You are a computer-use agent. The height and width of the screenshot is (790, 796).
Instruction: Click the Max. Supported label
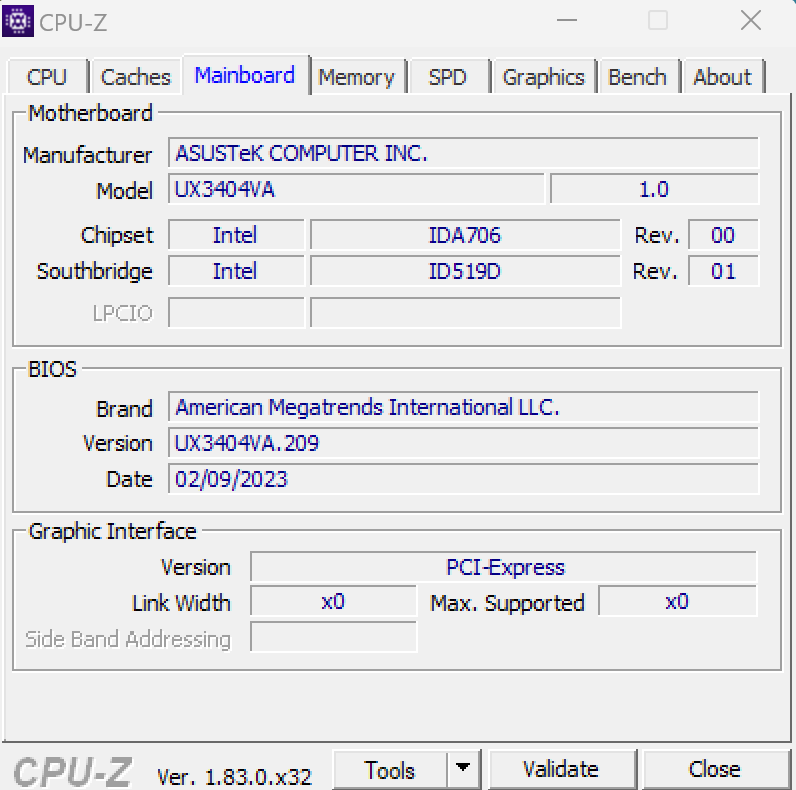click(x=507, y=603)
